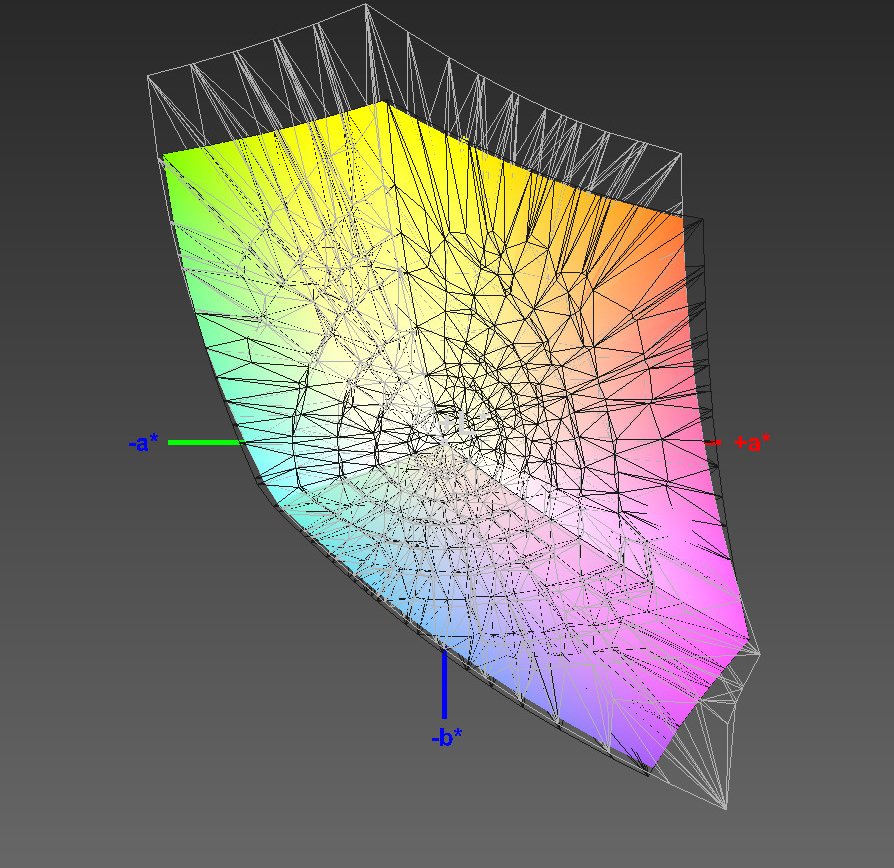Image resolution: width=894 pixels, height=868 pixels.
Task: Click the +a* axis label
Action: point(752,443)
